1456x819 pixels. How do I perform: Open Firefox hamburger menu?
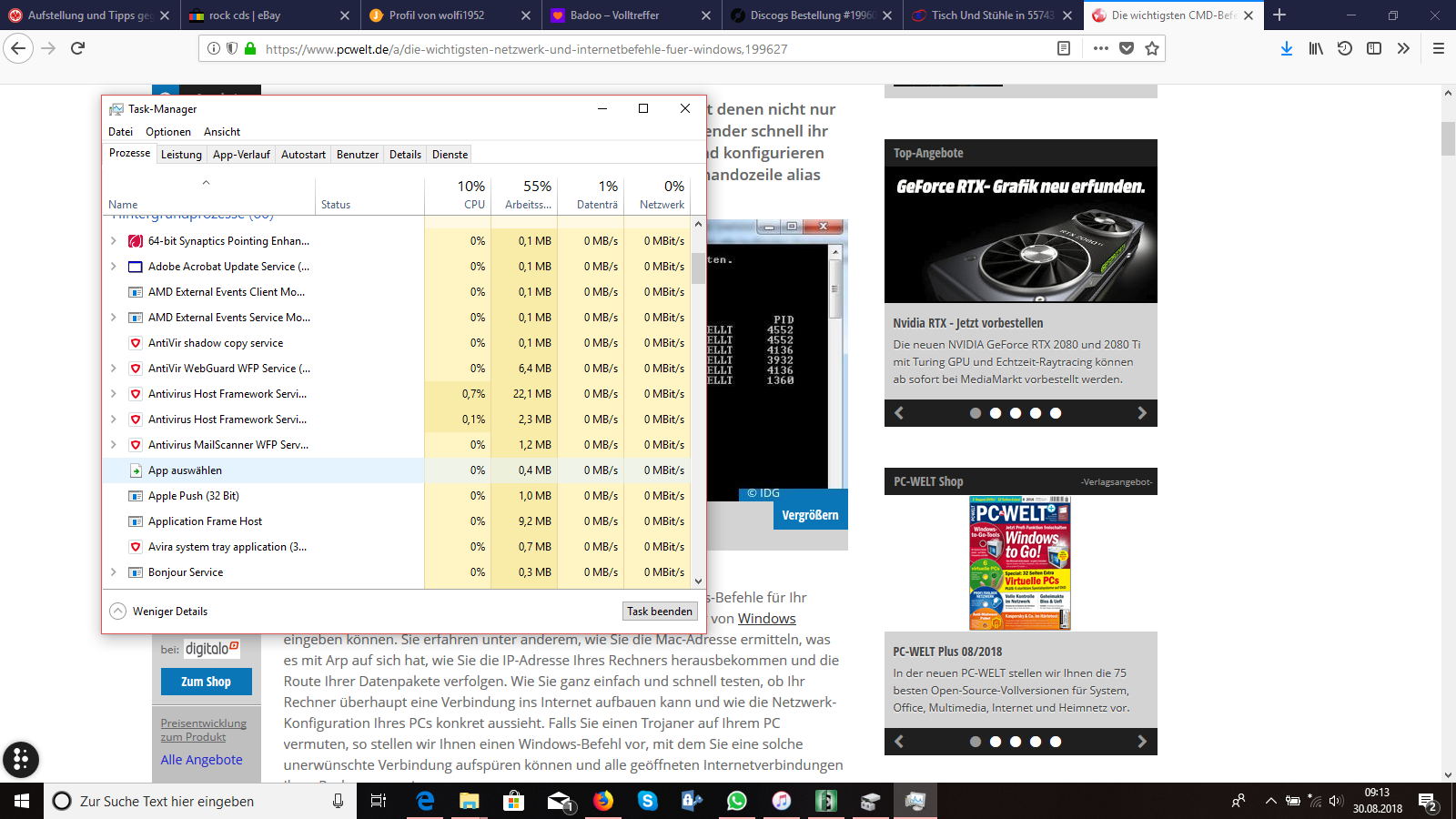(1439, 48)
